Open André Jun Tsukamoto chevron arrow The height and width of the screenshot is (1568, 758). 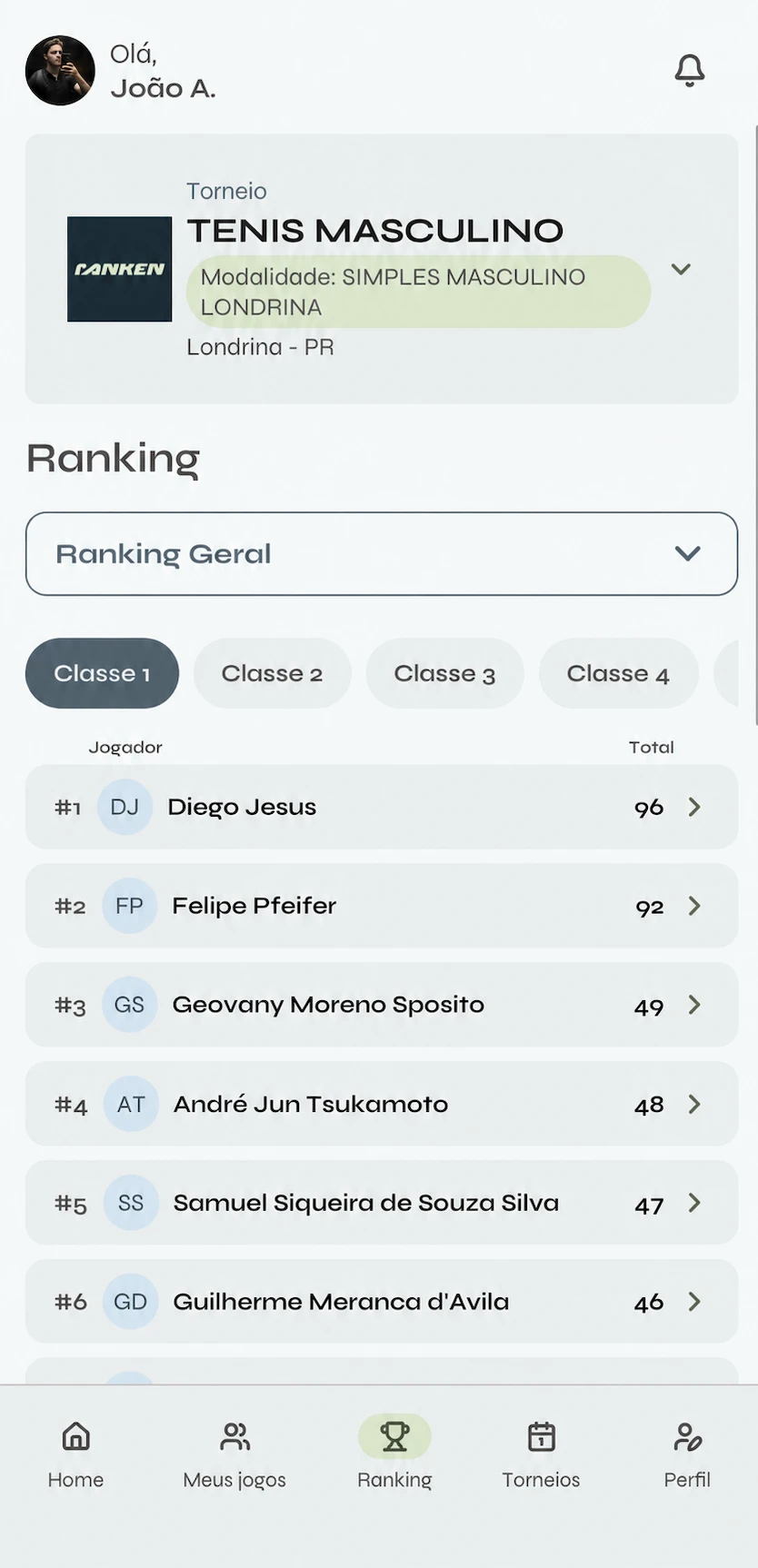point(694,1104)
